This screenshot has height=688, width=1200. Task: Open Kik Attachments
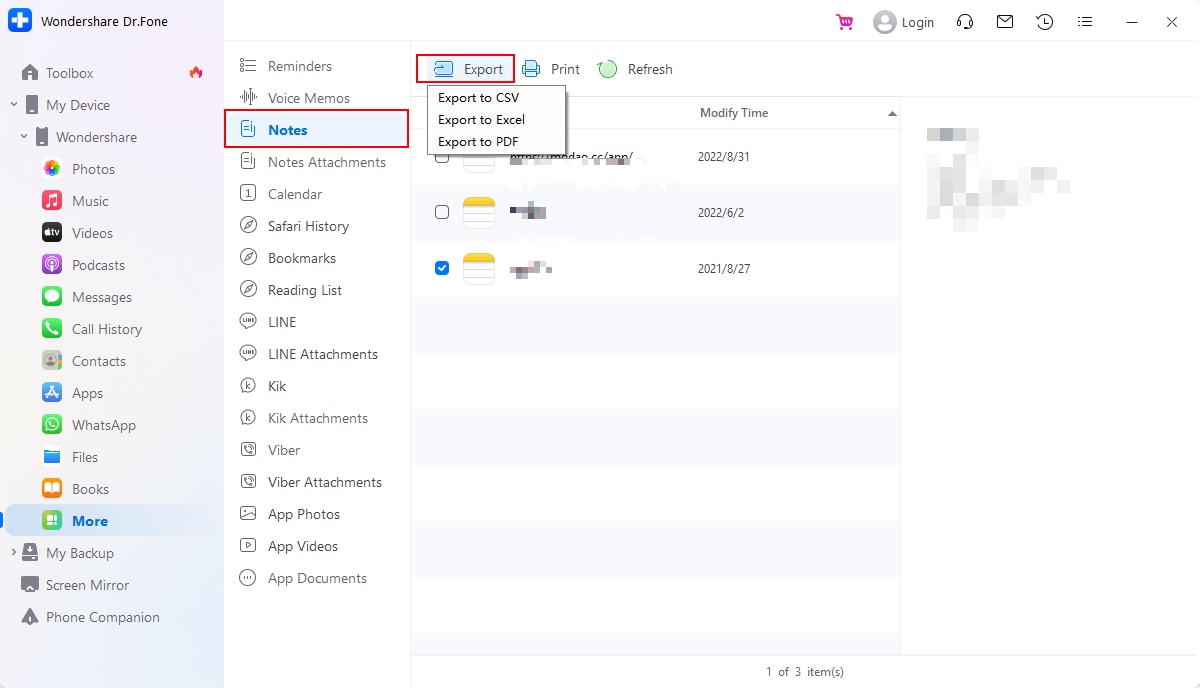click(317, 418)
